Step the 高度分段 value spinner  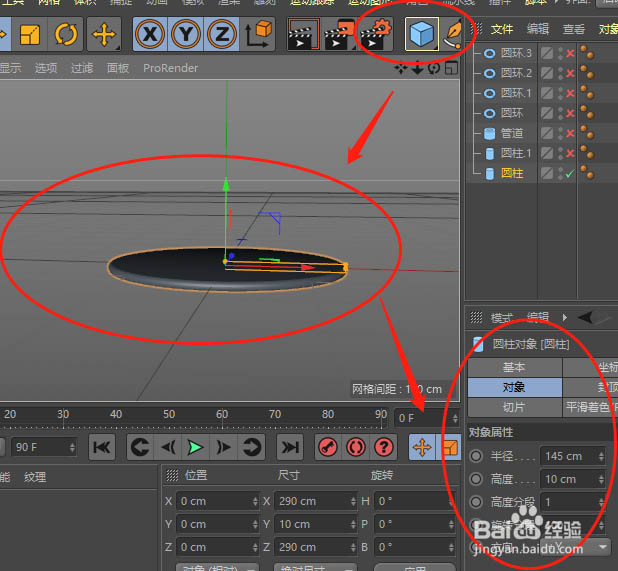pyautogui.click(x=601, y=502)
